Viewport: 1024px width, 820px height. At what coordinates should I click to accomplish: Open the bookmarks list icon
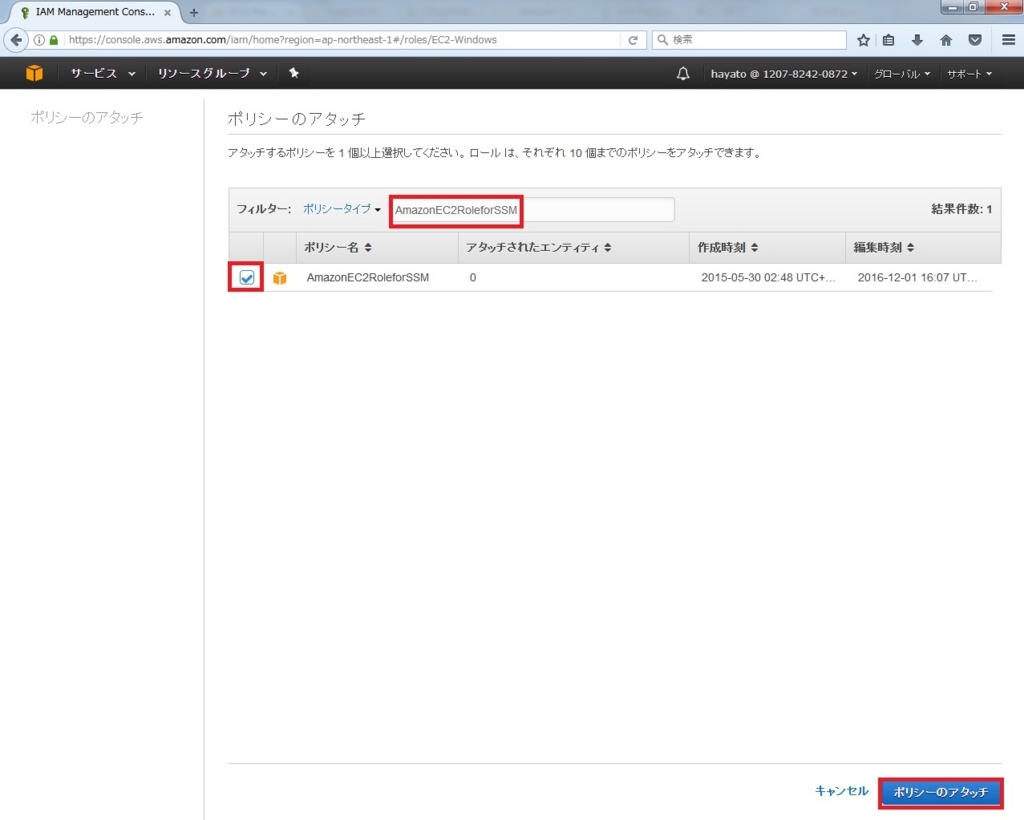[x=888, y=40]
